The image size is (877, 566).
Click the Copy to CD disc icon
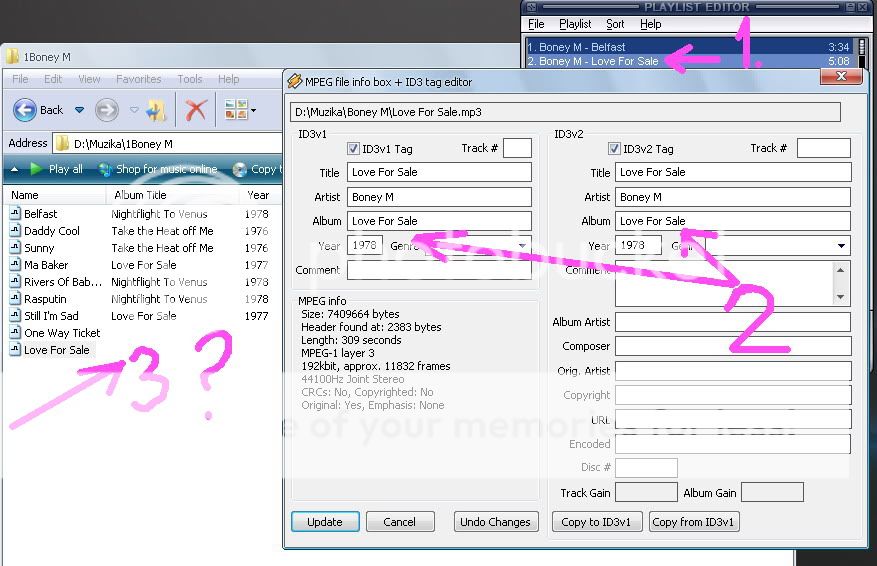pos(239,169)
